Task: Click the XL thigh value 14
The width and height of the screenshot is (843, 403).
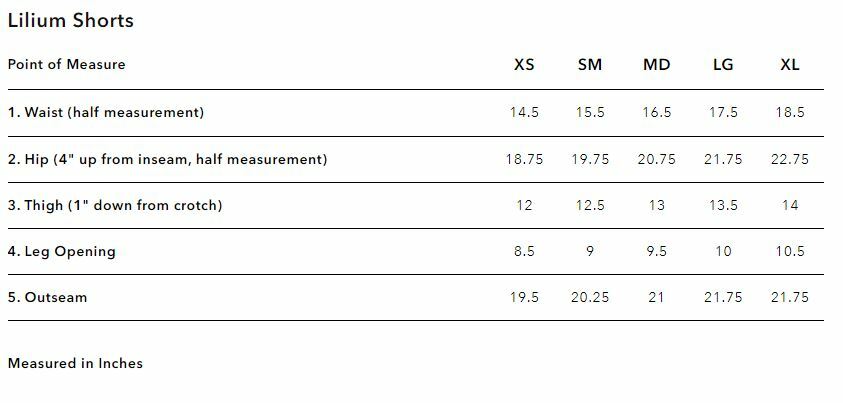Action: coord(789,205)
